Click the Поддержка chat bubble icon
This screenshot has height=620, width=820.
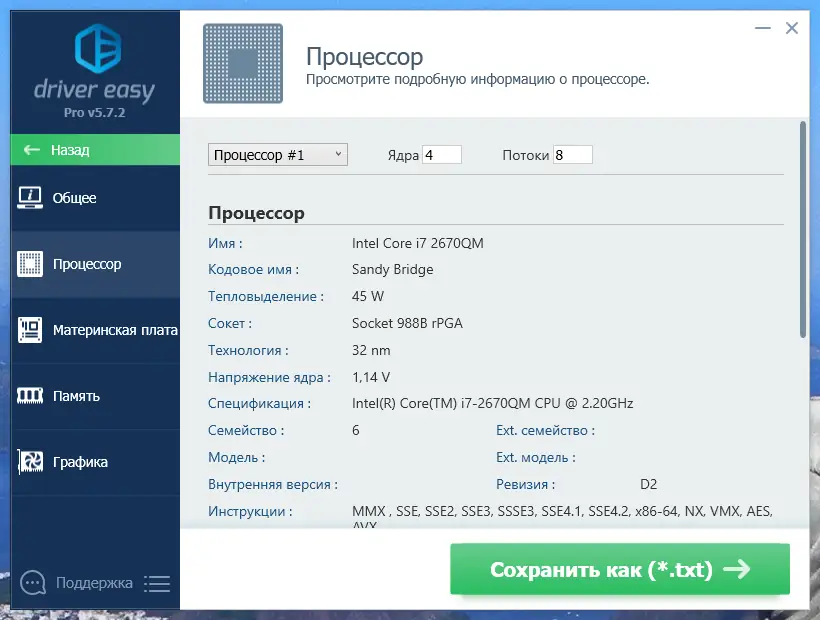(33, 583)
